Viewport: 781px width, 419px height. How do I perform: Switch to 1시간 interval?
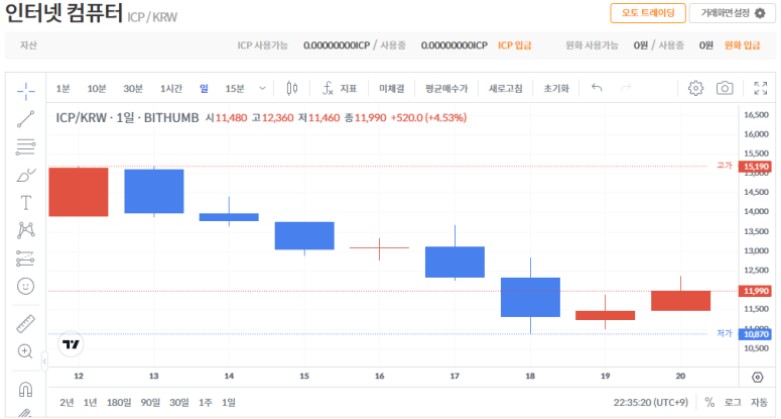pyautogui.click(x=171, y=89)
